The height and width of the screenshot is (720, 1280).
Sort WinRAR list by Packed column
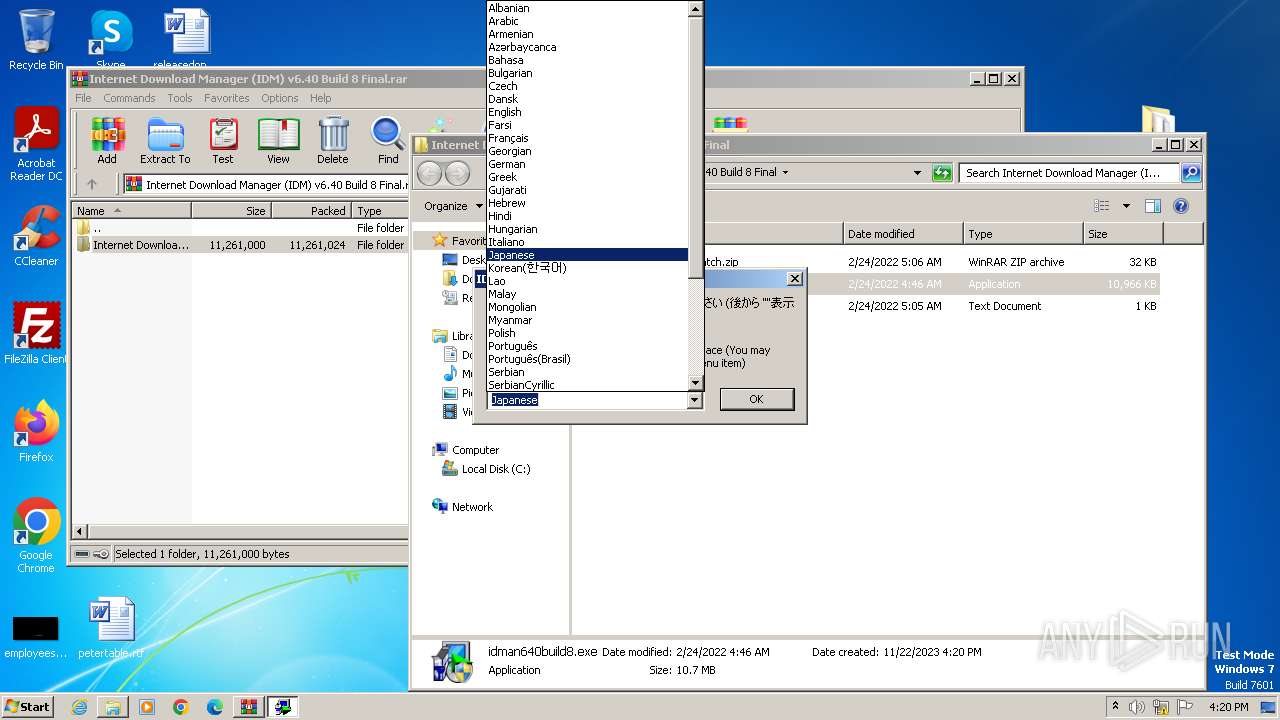tap(311, 211)
